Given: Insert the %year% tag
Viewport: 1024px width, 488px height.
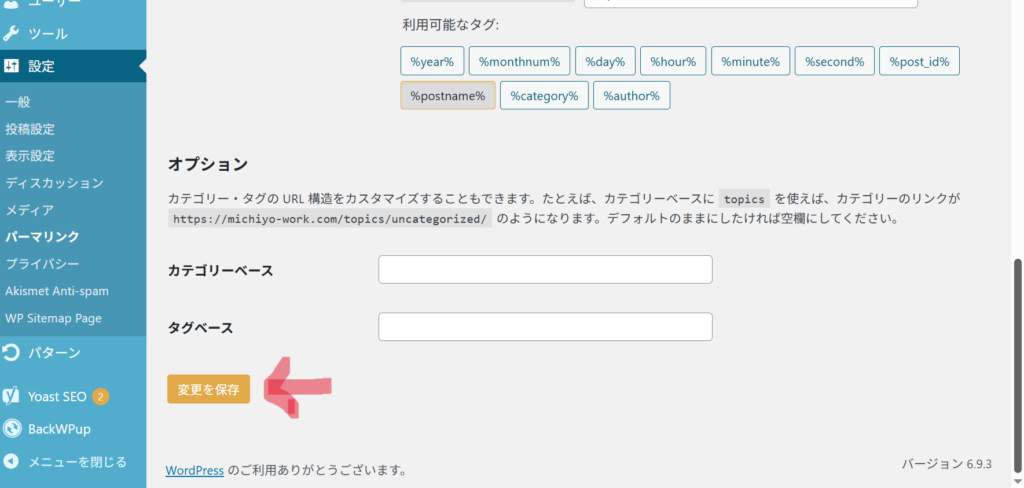Looking at the screenshot, I should click(432, 61).
